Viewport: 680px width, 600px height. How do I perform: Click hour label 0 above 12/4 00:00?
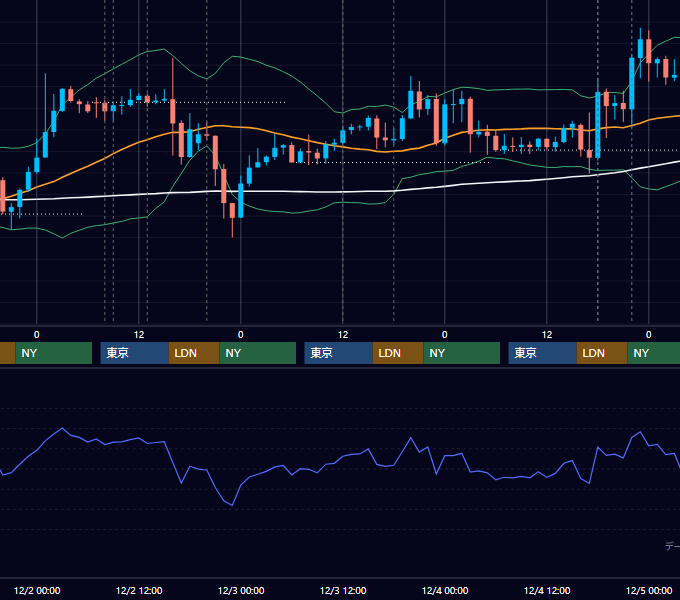[445, 335]
